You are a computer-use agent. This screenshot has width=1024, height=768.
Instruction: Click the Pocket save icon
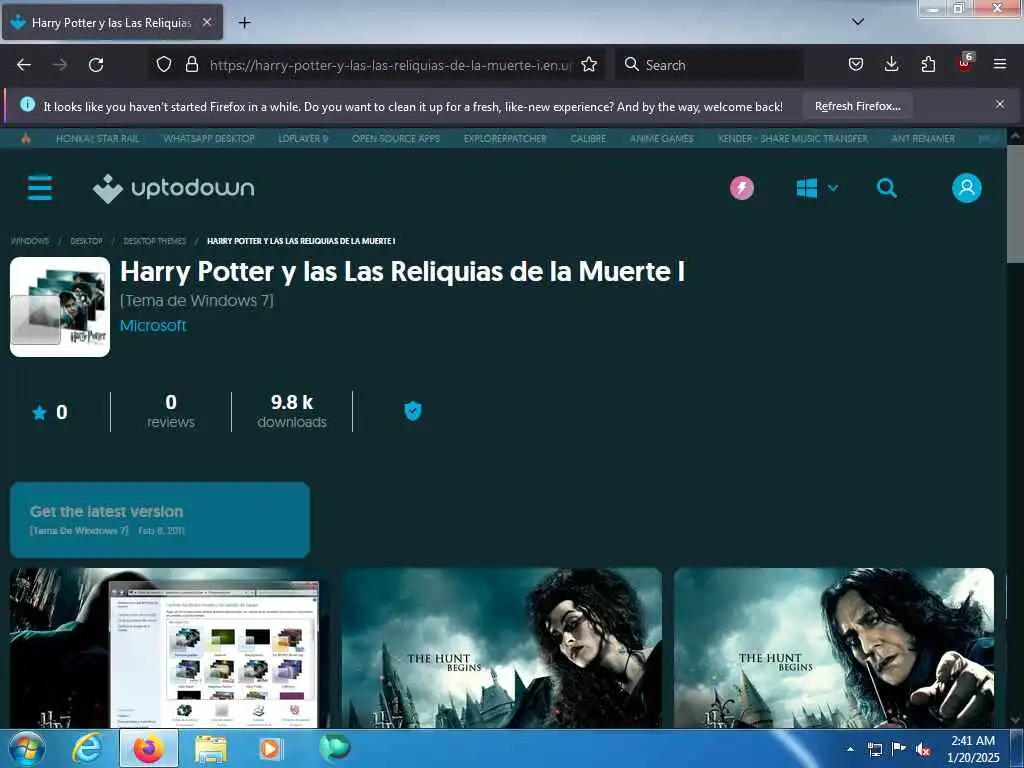[856, 65]
